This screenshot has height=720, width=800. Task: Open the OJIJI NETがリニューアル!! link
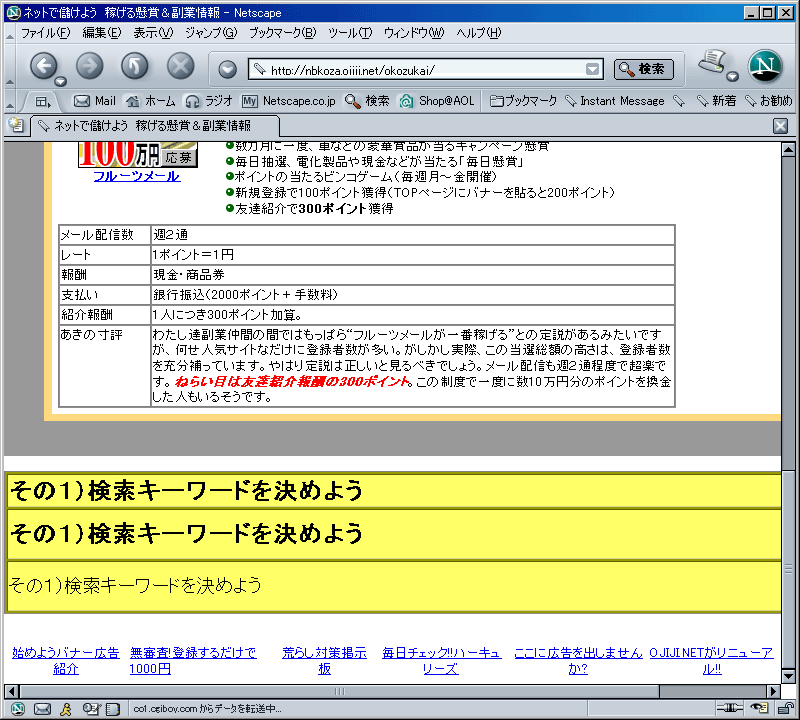tap(711, 660)
